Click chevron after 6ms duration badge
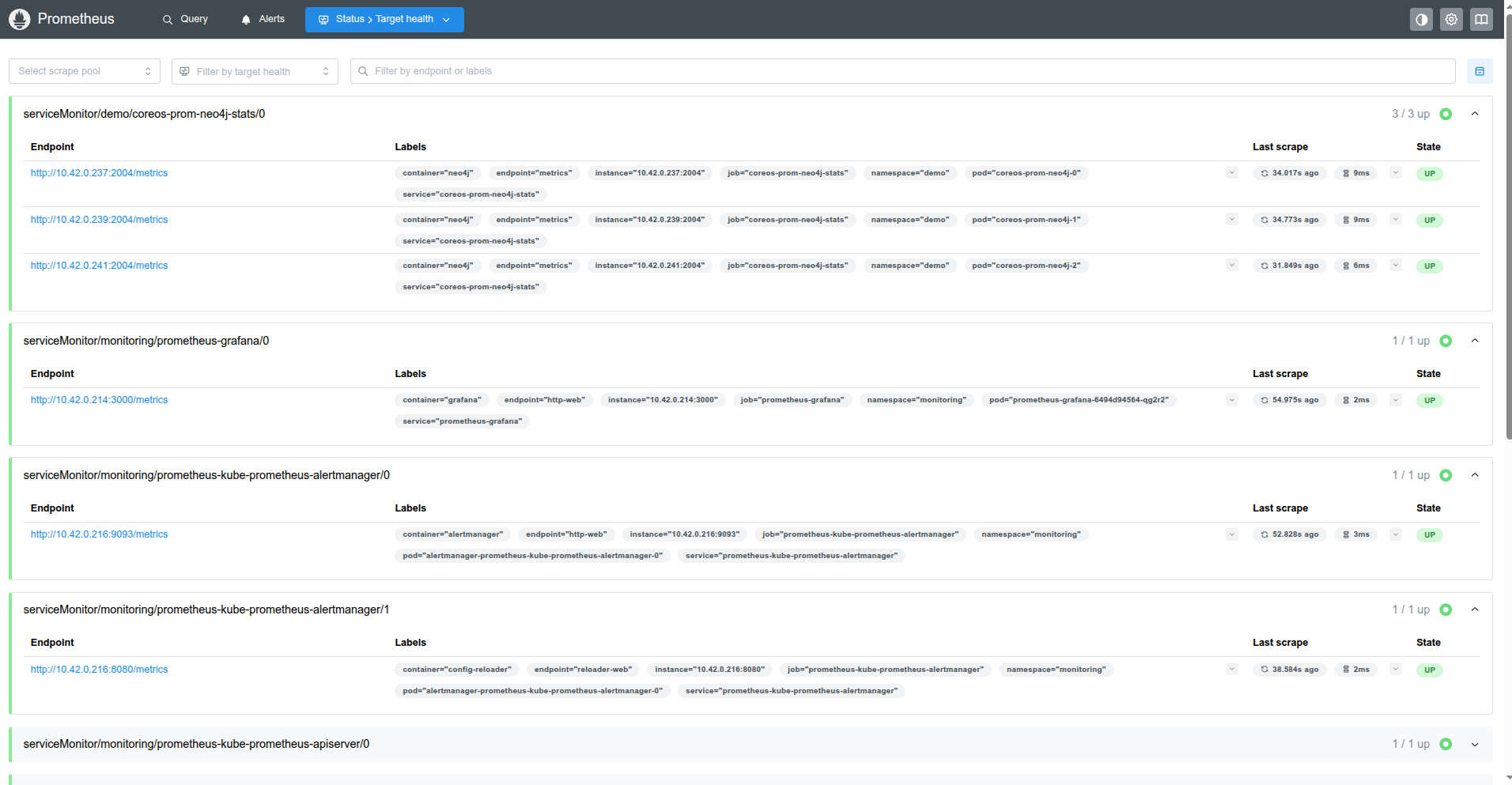Viewport: 1512px width, 785px height. [x=1396, y=266]
